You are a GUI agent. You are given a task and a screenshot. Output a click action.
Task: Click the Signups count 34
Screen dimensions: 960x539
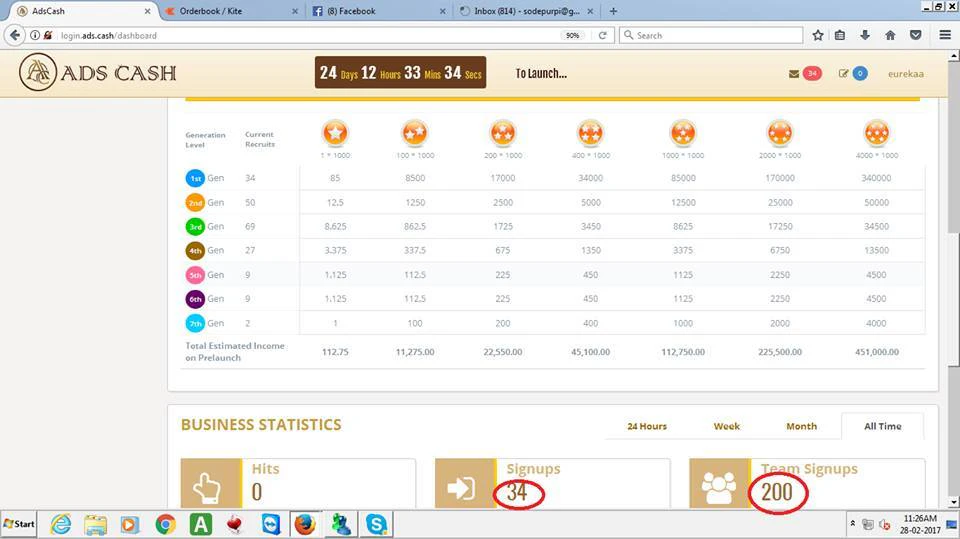[x=517, y=492]
